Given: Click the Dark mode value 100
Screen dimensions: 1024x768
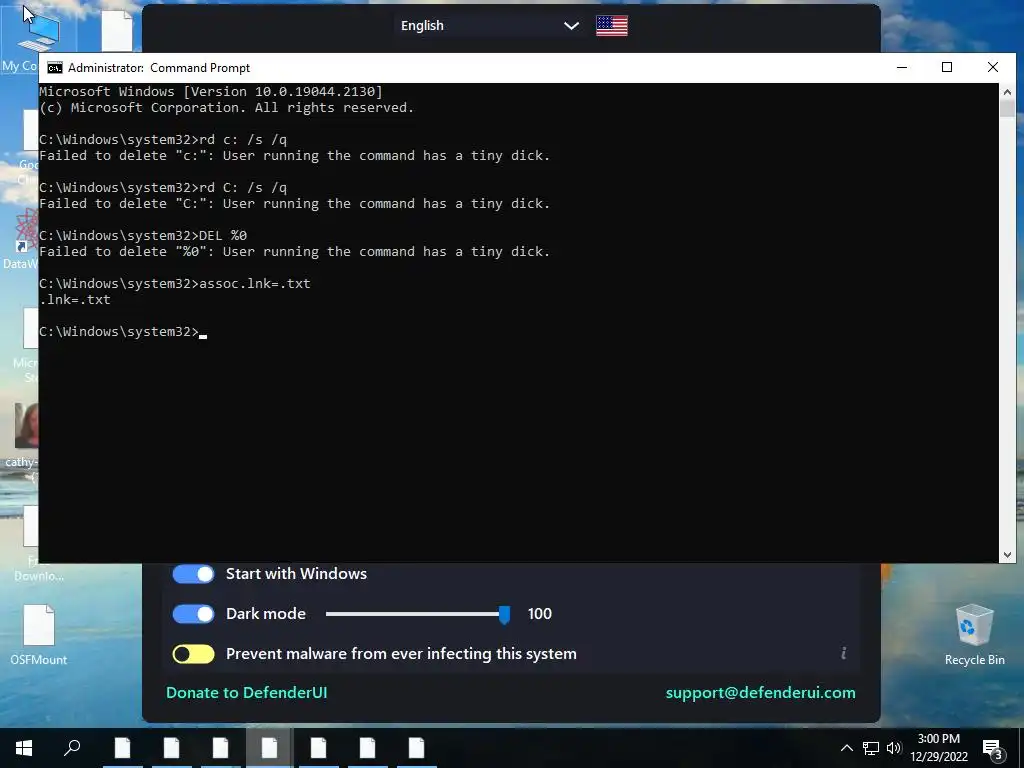Looking at the screenshot, I should (539, 614).
